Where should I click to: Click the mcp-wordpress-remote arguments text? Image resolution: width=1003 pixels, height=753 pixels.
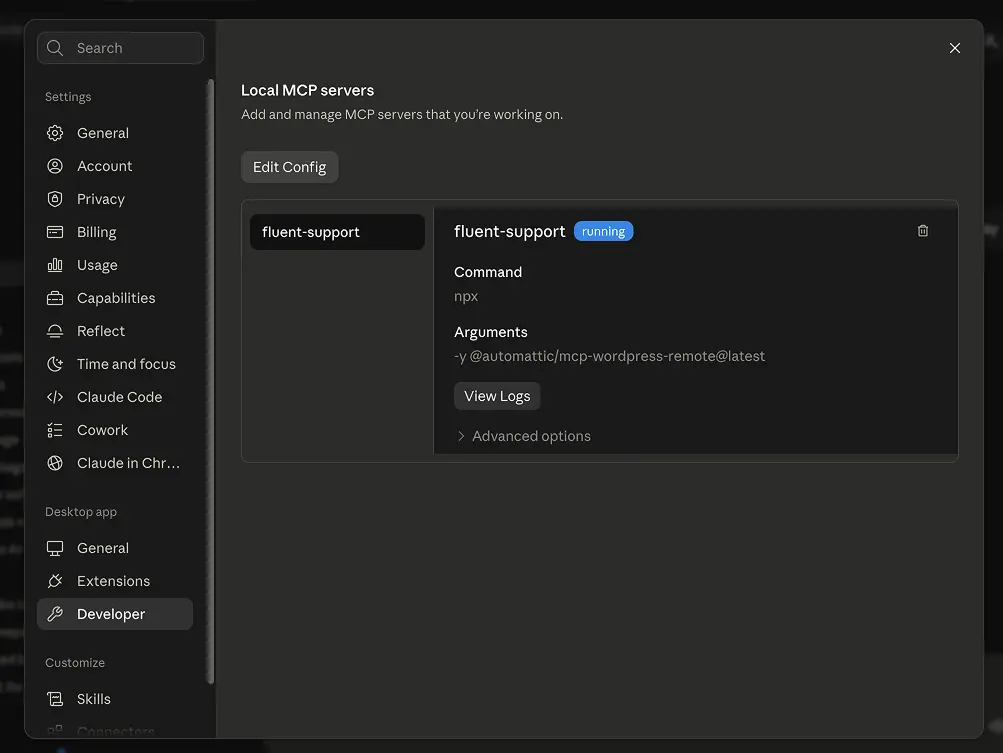[610, 356]
